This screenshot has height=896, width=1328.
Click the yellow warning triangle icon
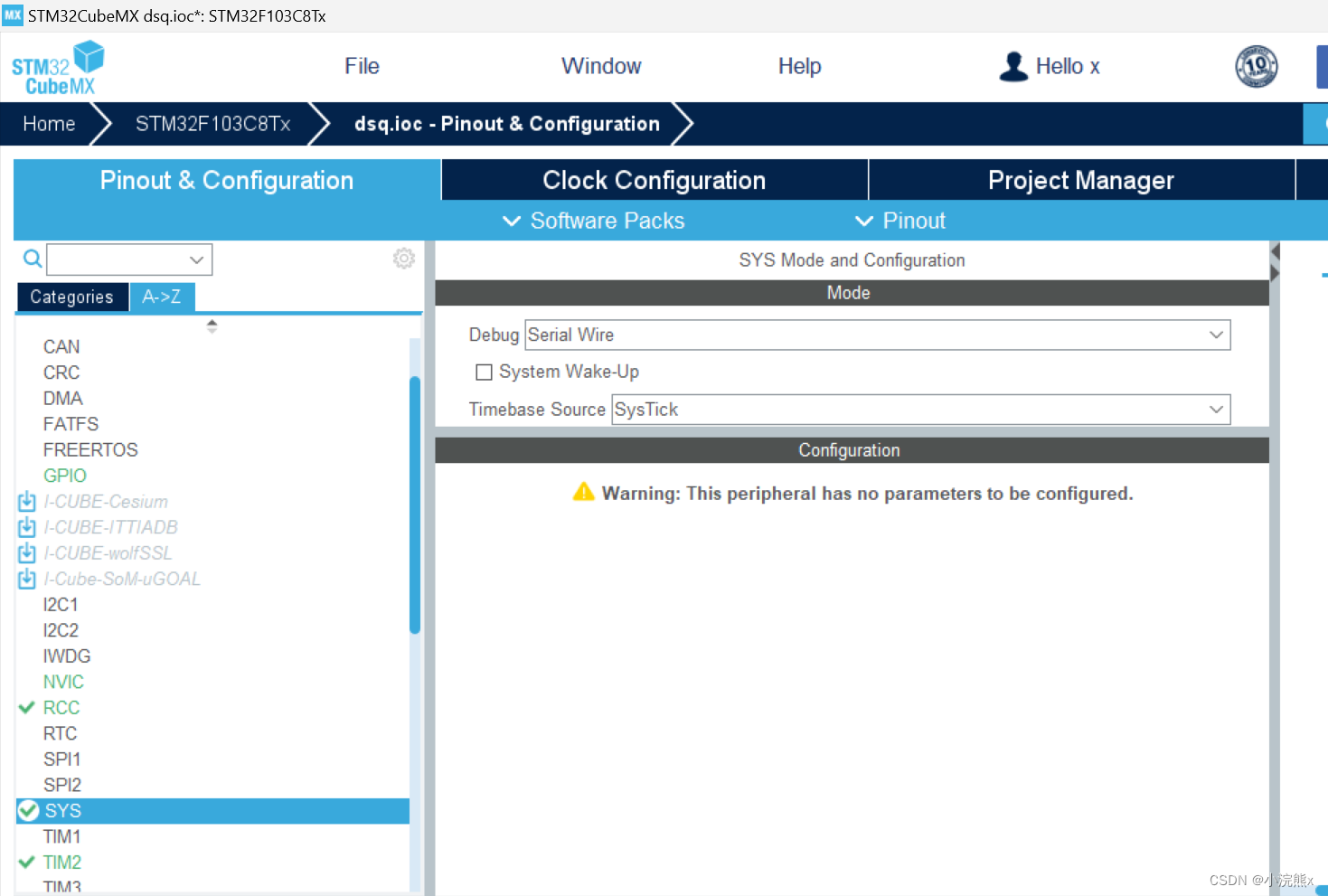point(584,492)
